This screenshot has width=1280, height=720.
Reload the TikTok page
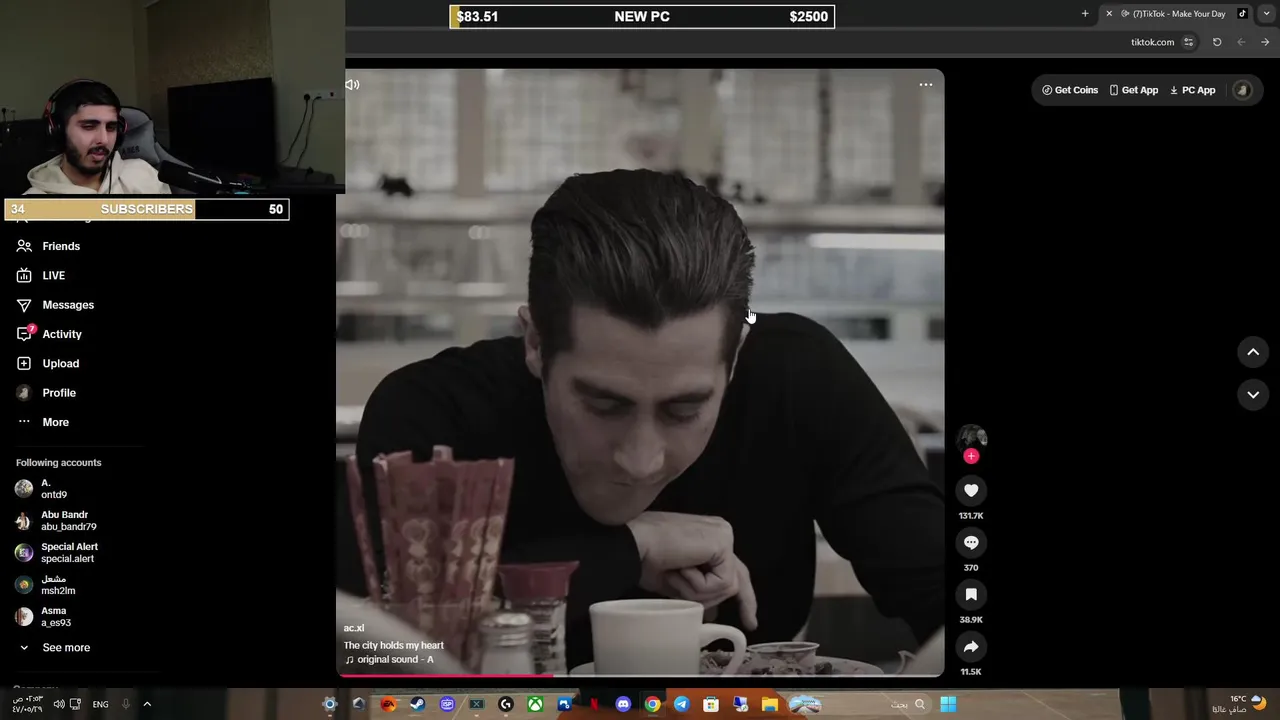(x=1217, y=42)
